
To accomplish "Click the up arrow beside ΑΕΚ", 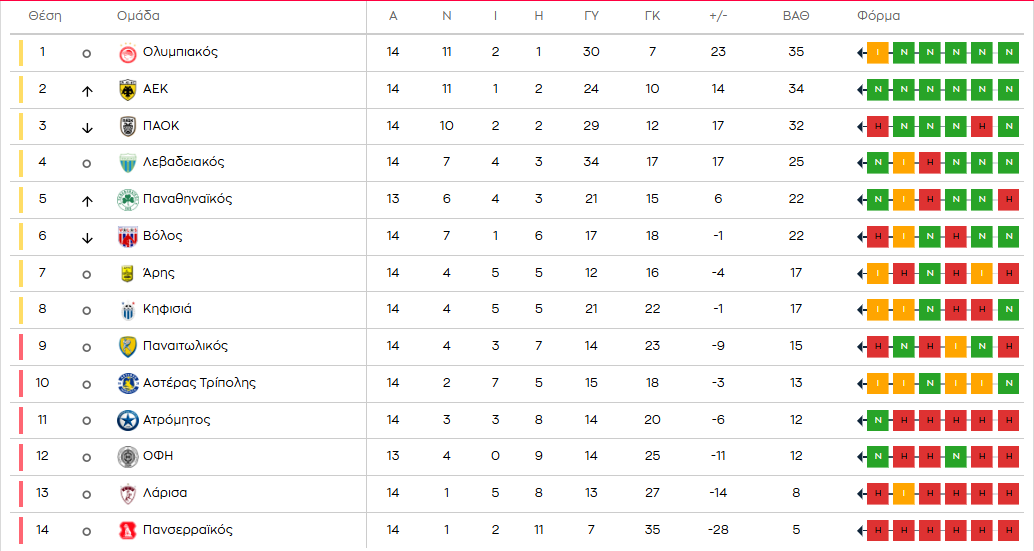I will [87, 90].
